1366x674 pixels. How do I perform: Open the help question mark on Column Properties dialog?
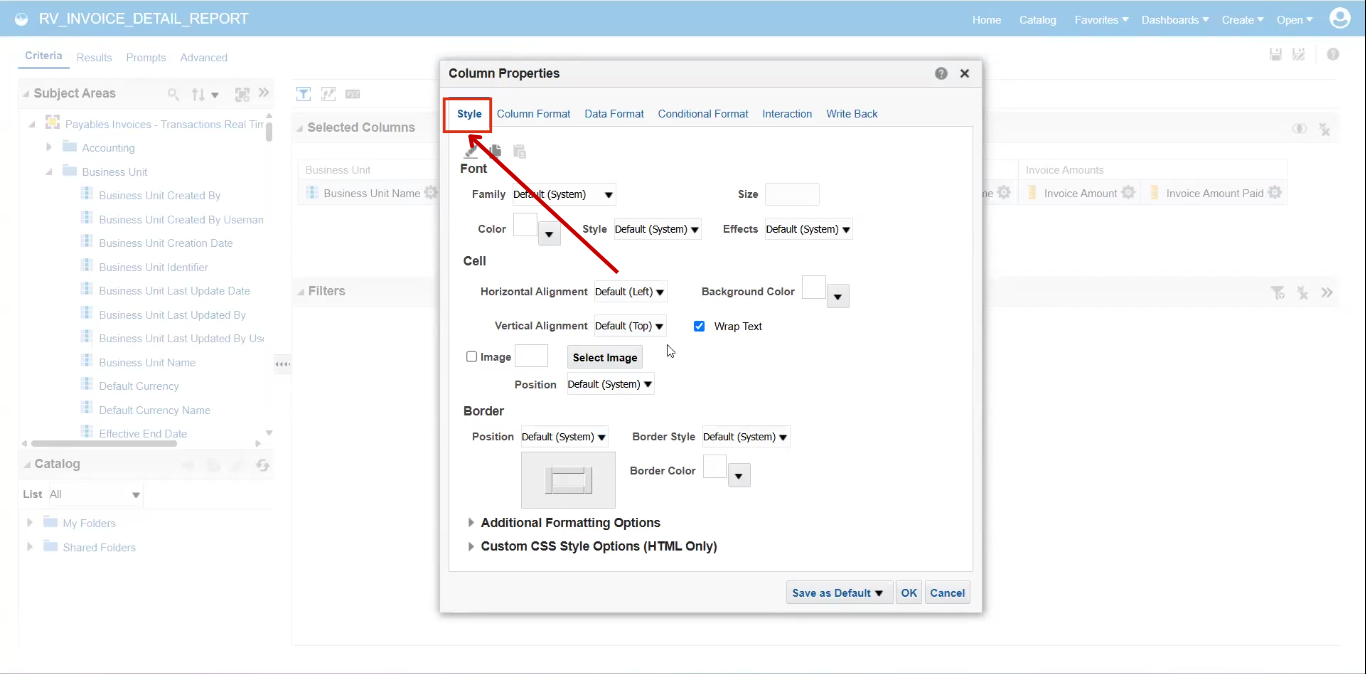[940, 73]
